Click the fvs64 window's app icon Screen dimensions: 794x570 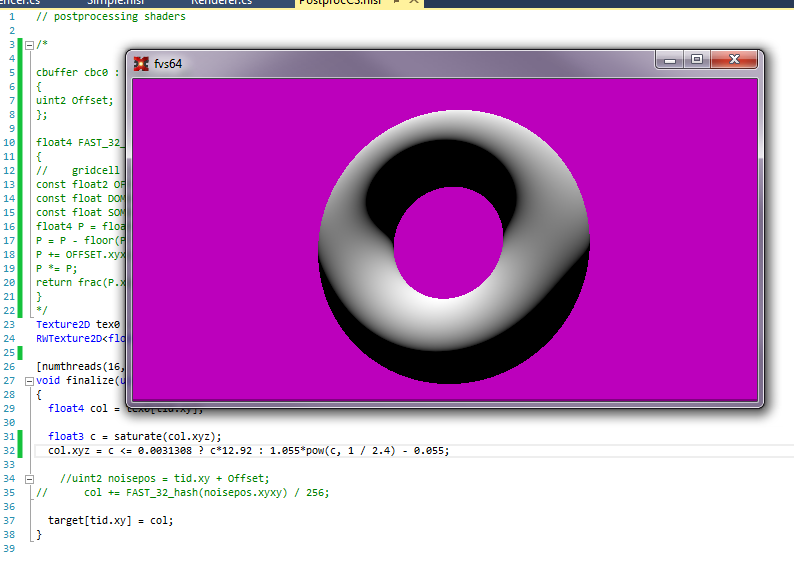click(141, 64)
